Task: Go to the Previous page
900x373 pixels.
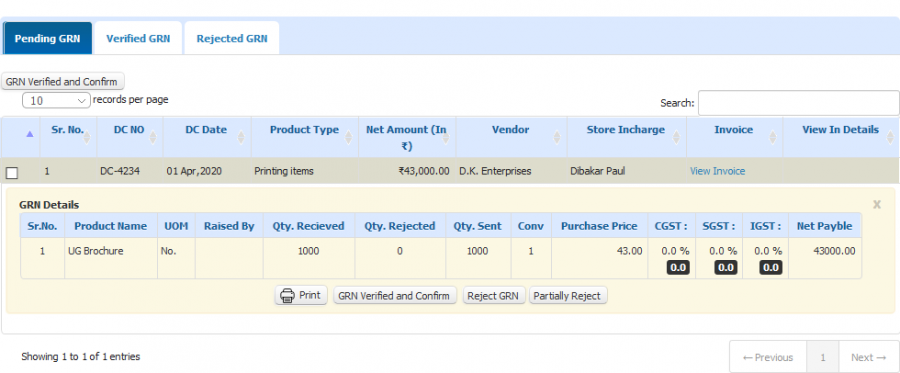Action: pos(768,358)
